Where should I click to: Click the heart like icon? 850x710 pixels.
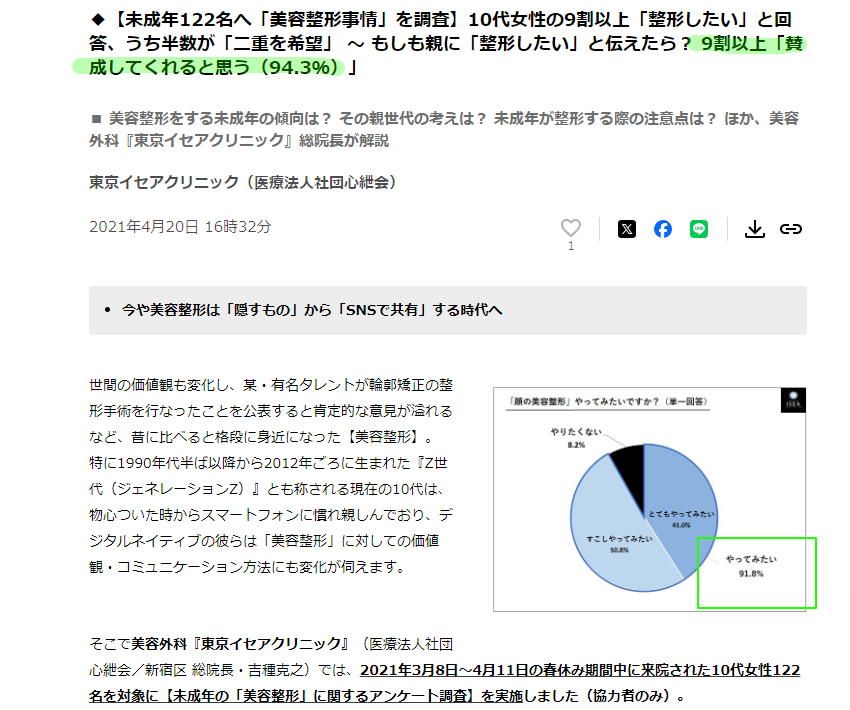570,228
